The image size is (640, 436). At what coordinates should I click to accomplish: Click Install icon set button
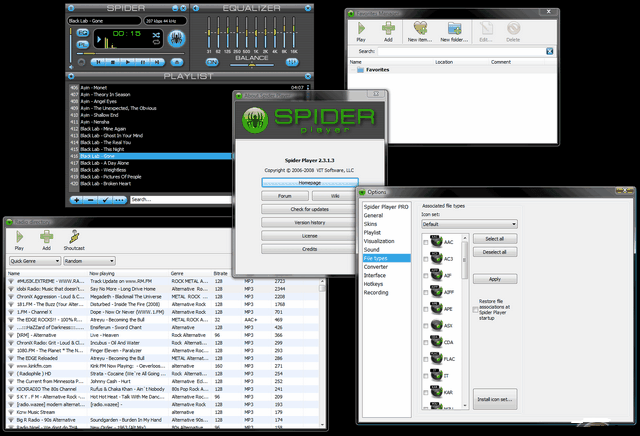click(x=495, y=399)
